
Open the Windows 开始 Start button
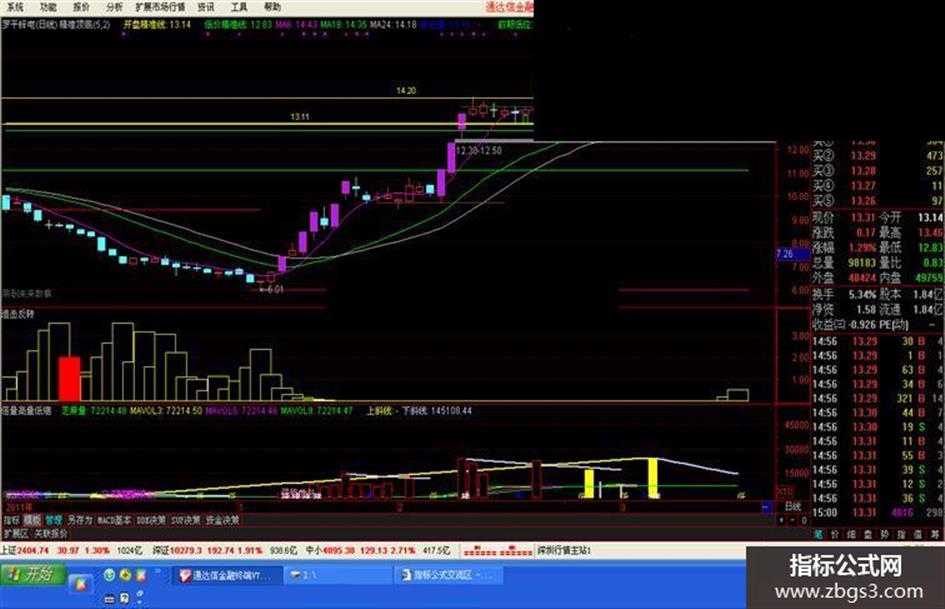(33, 575)
